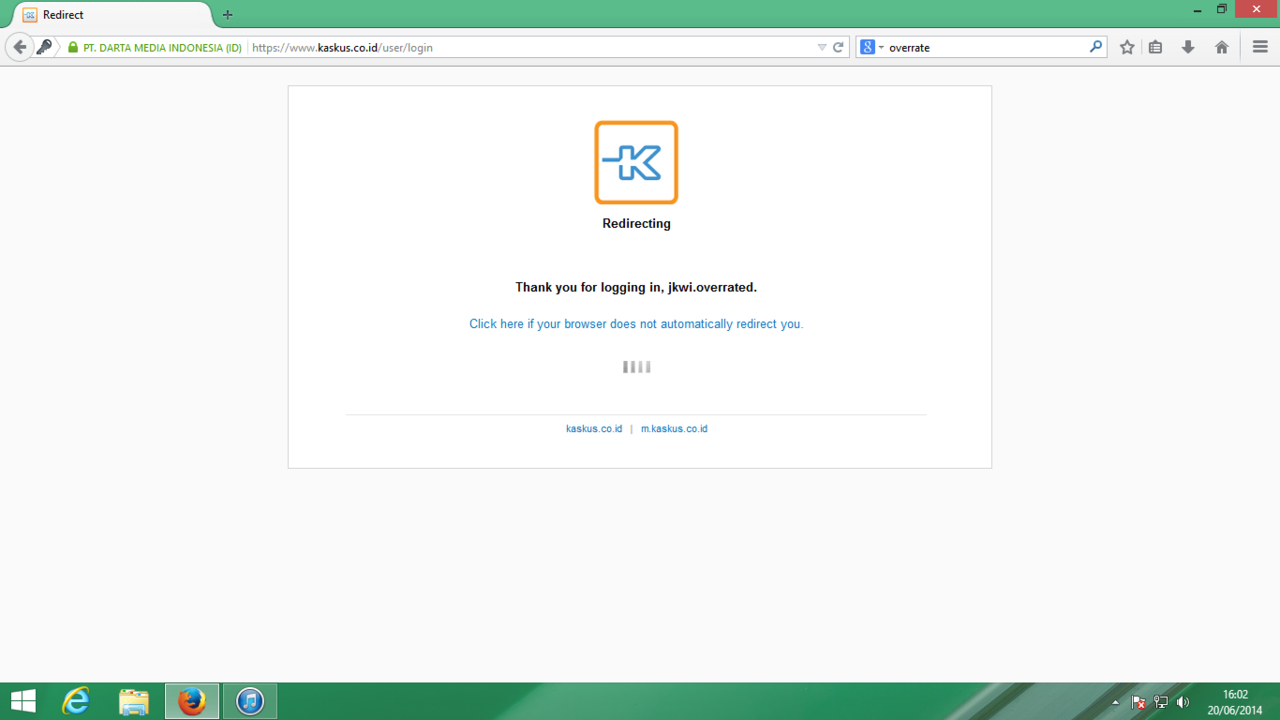Viewport: 1280px width, 720px height.
Task: Click 'Thank you for logging in' message
Action: pyautogui.click(x=636, y=287)
